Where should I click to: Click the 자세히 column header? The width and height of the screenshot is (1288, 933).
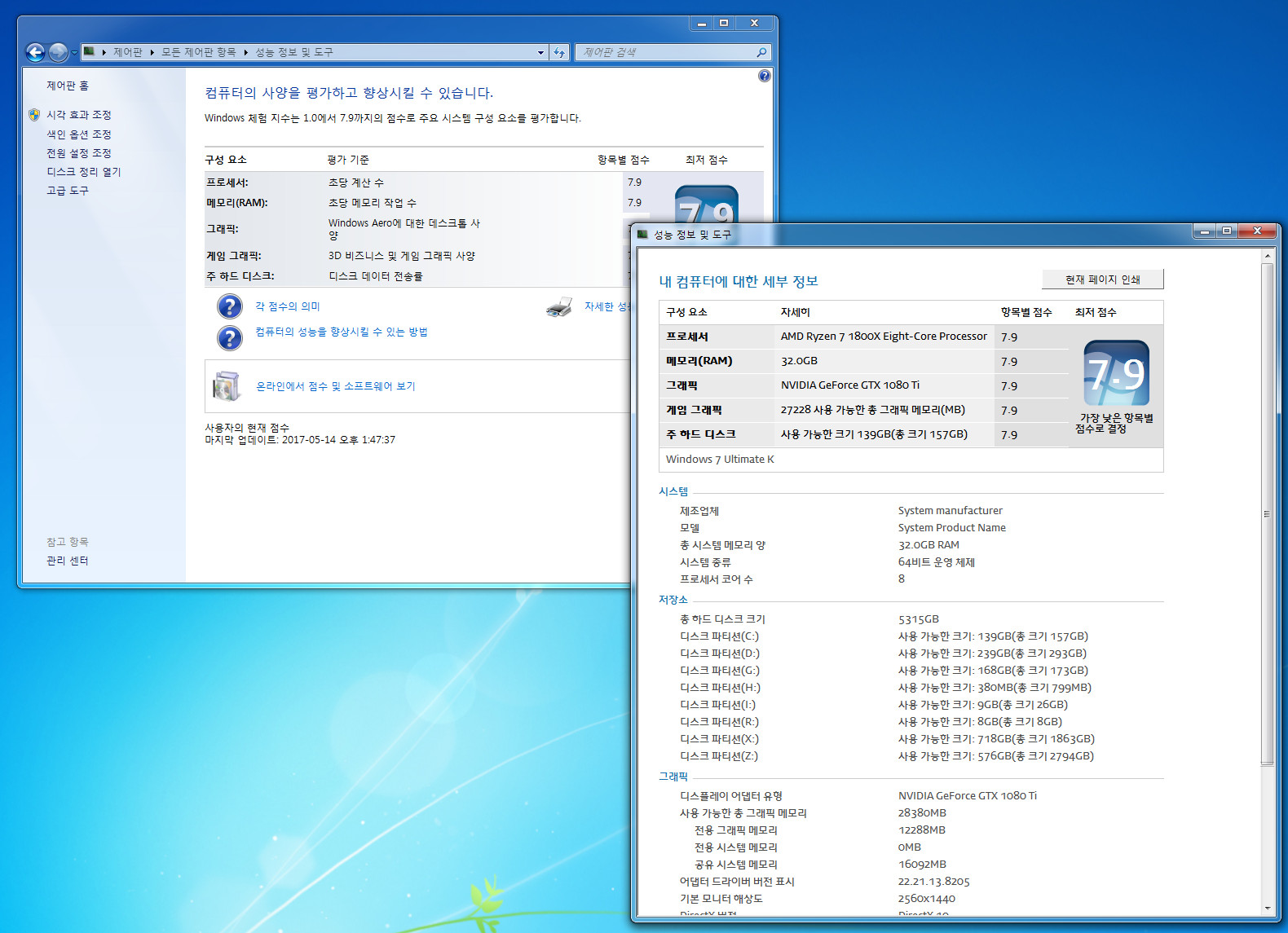tap(795, 312)
